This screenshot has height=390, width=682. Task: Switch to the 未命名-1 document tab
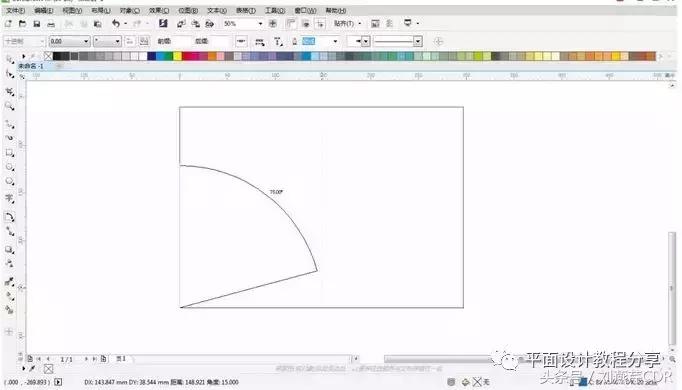(x=30, y=66)
